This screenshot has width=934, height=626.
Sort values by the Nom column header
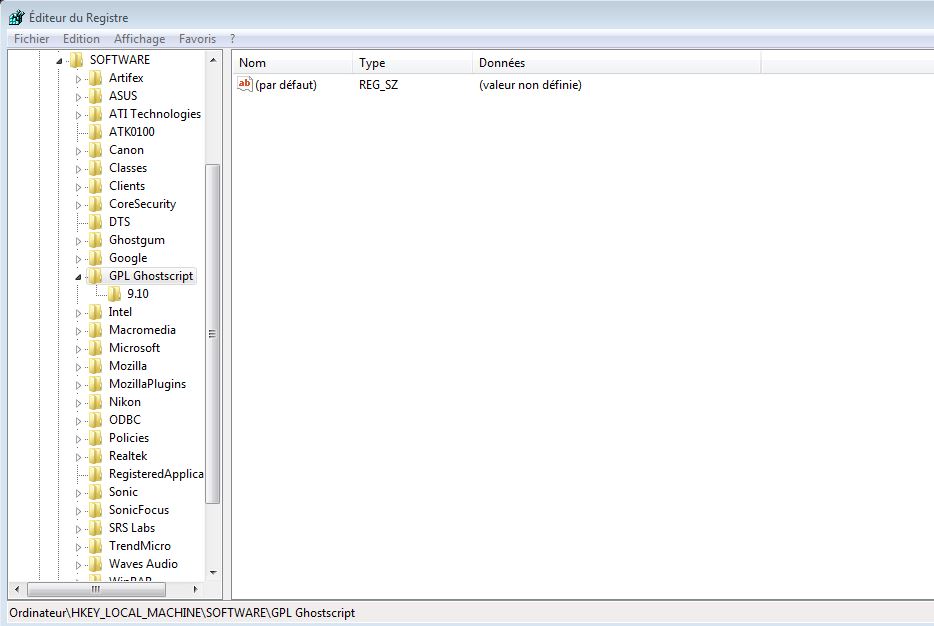pos(292,63)
